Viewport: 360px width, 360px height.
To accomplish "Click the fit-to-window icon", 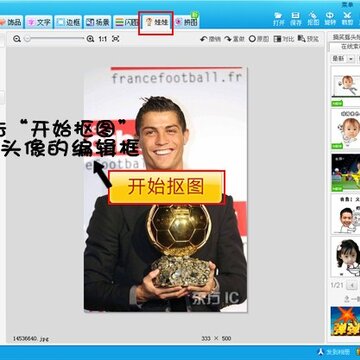I will pos(115,39).
